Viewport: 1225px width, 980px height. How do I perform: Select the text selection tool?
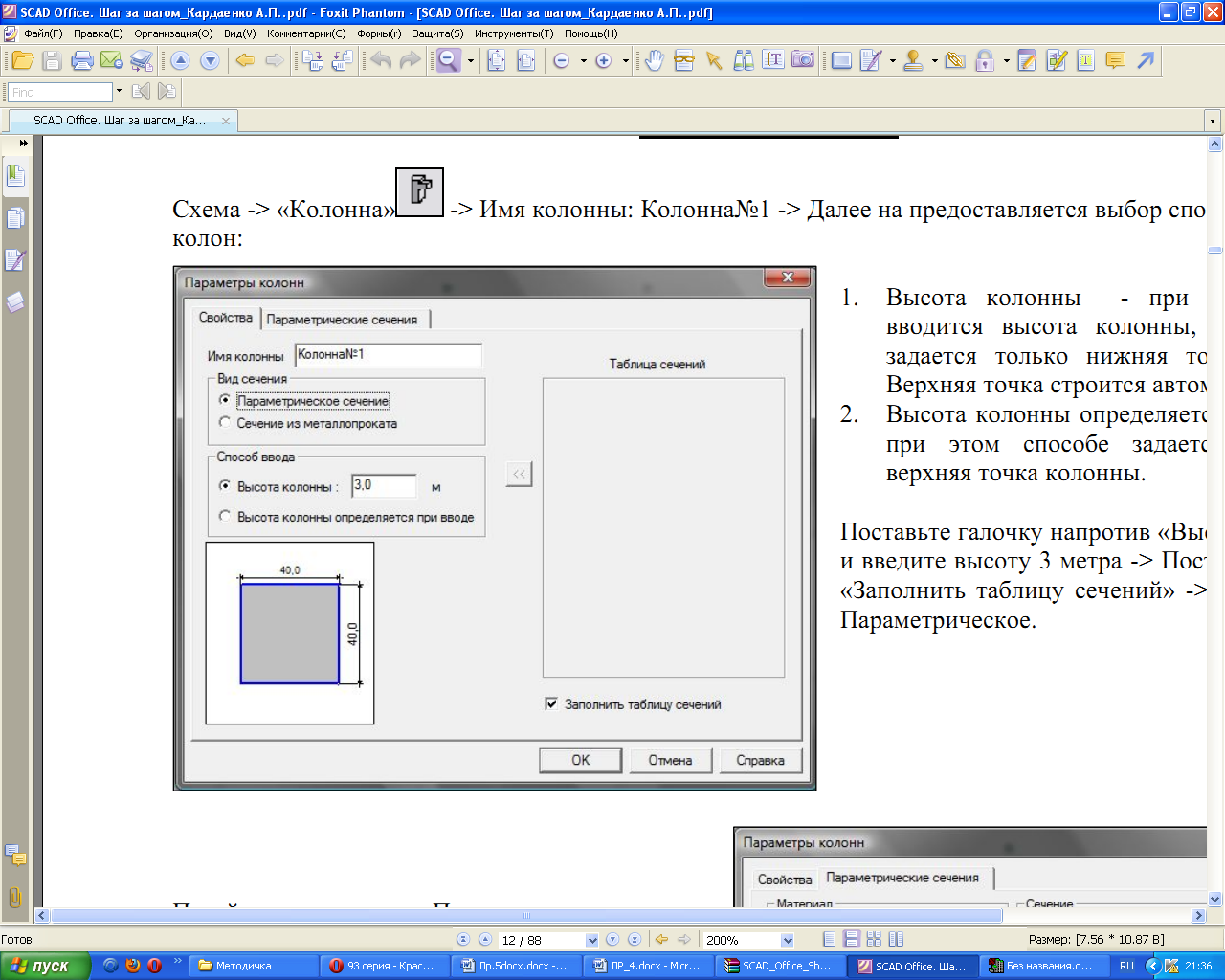point(773,61)
